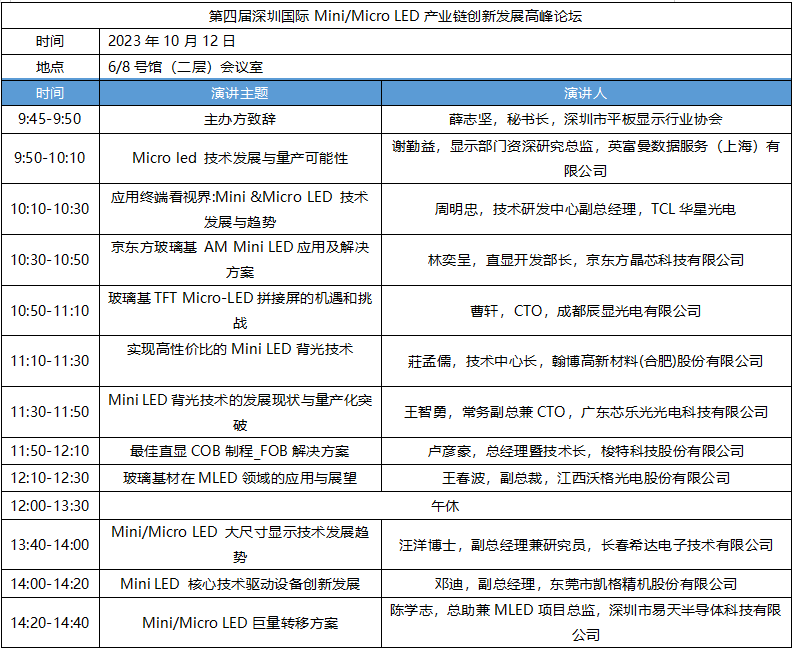
Task: Click speaker 谢勤益 英富曼数据服务
Action: (x=586, y=158)
